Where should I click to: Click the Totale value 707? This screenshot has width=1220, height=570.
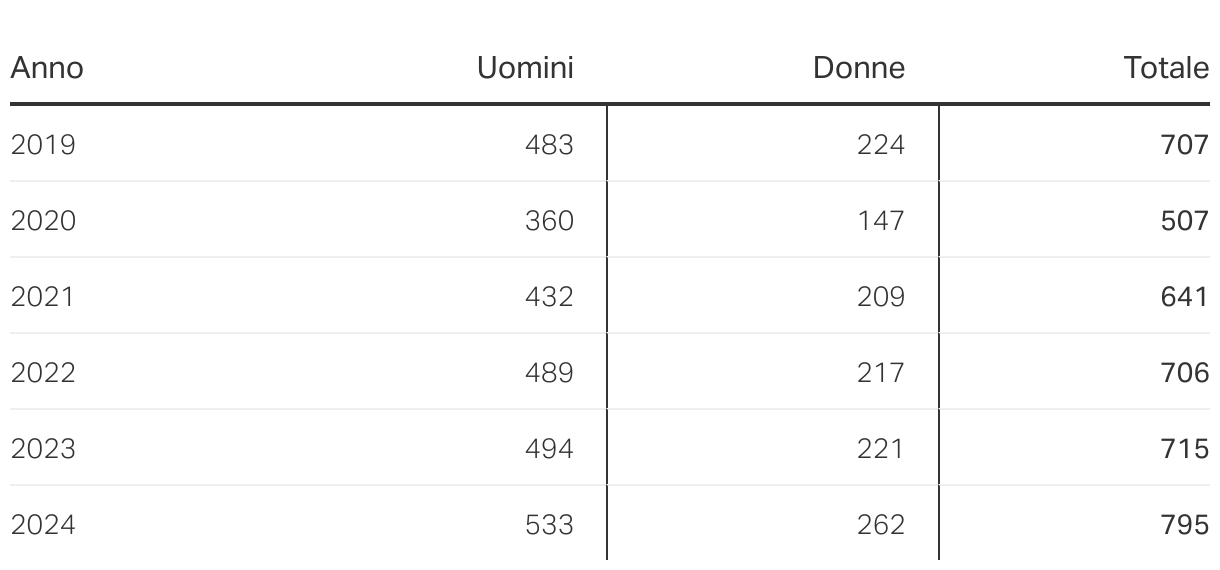(1185, 145)
